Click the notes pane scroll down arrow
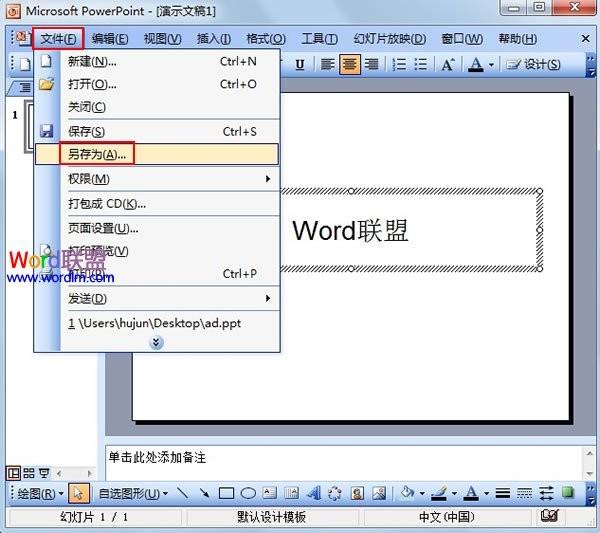600x533 pixels. (x=590, y=474)
